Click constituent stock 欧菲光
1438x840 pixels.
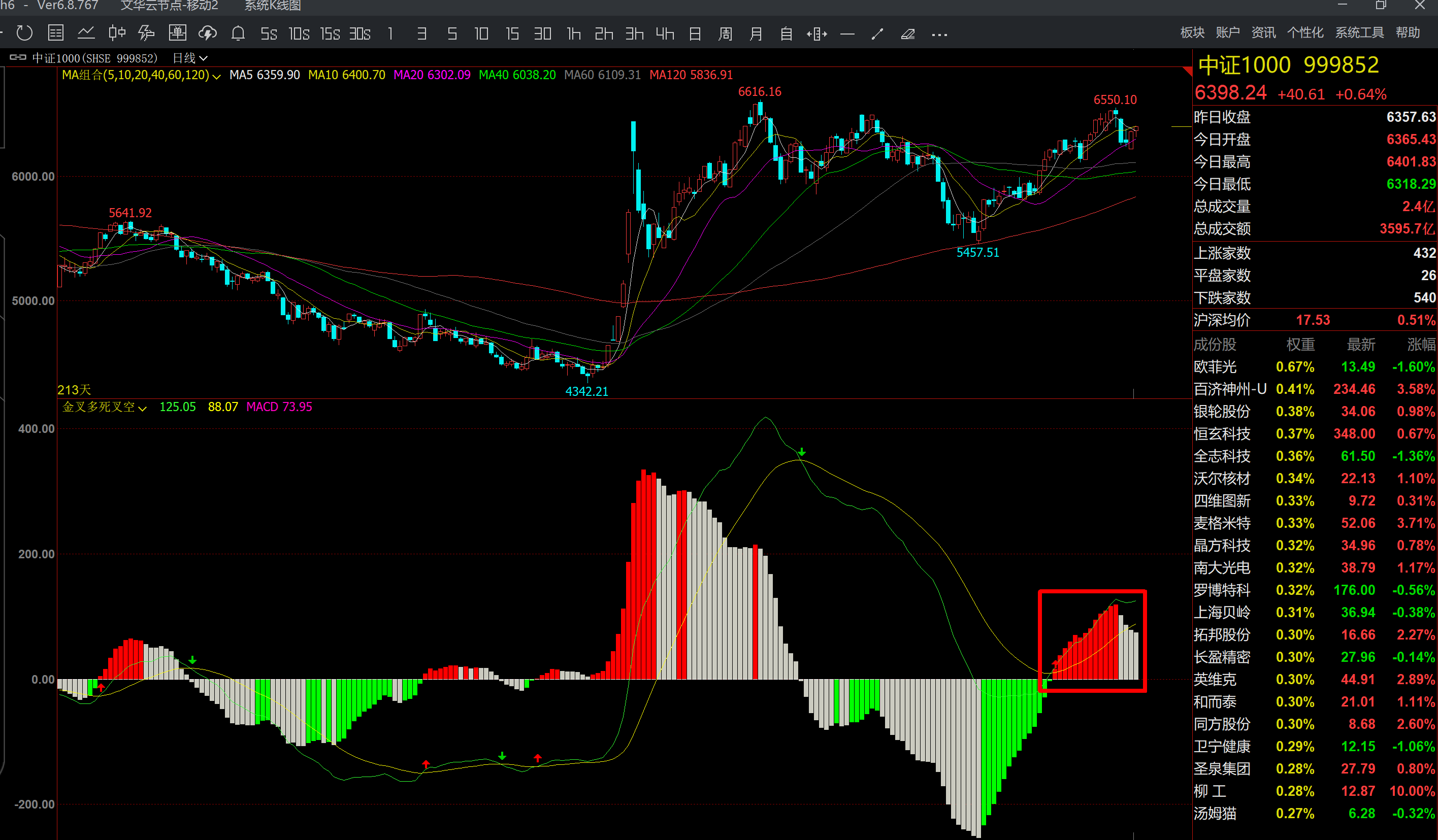pyautogui.click(x=1215, y=366)
